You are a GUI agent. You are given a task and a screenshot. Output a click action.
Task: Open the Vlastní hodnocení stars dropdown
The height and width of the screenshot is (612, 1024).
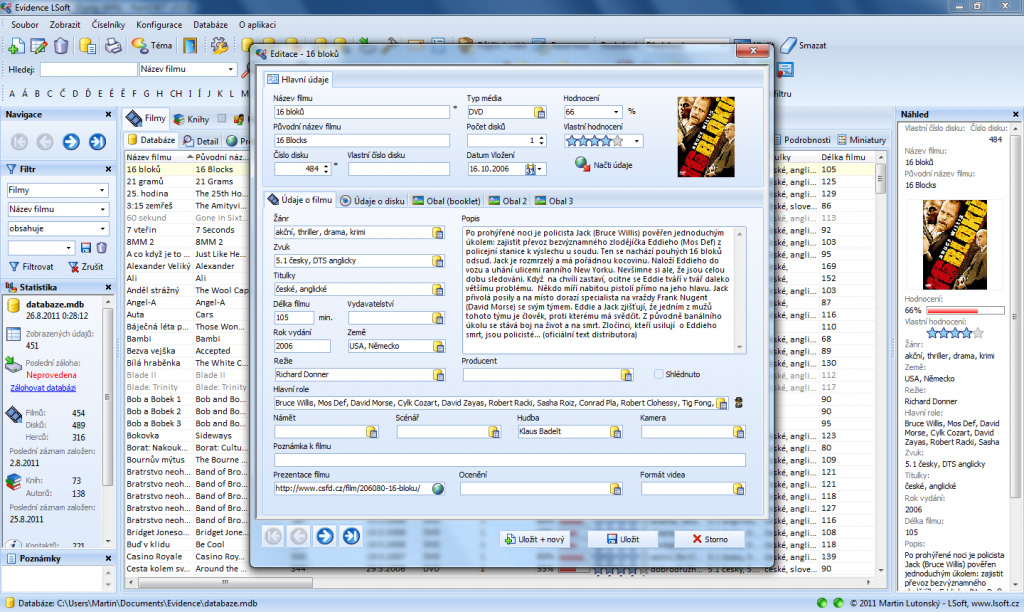click(x=636, y=141)
